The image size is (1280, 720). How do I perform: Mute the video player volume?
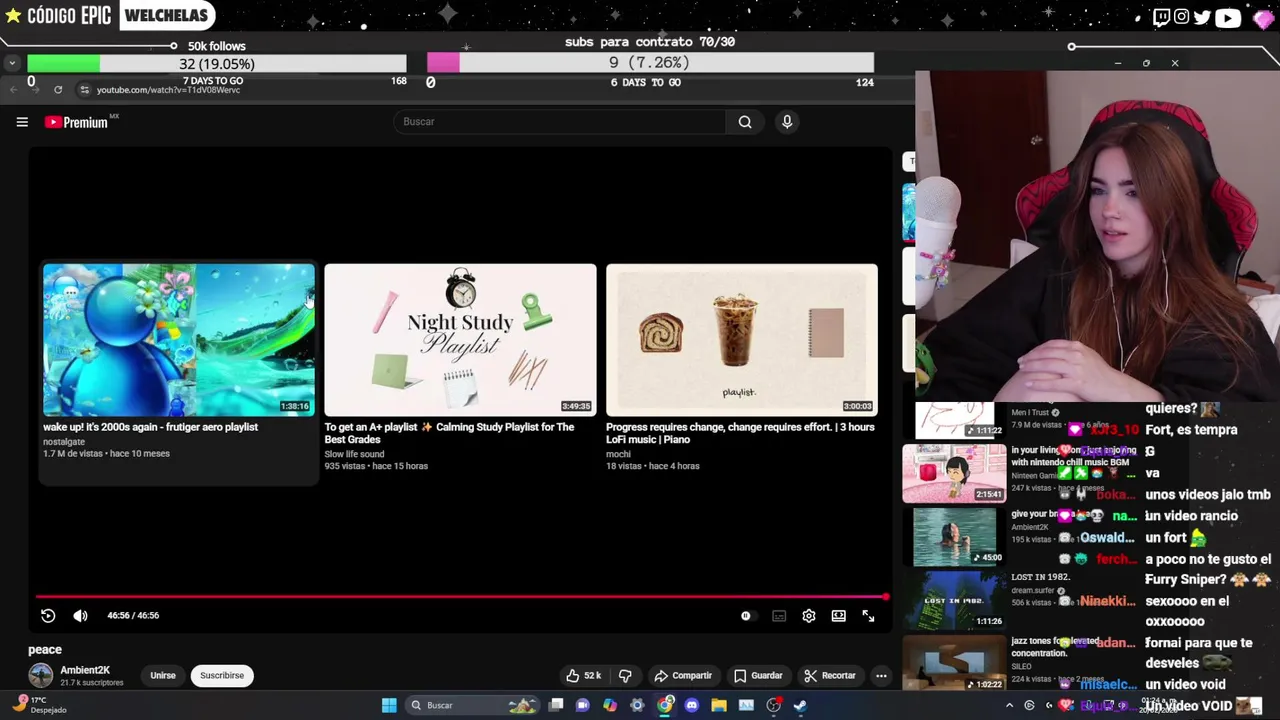81,616
